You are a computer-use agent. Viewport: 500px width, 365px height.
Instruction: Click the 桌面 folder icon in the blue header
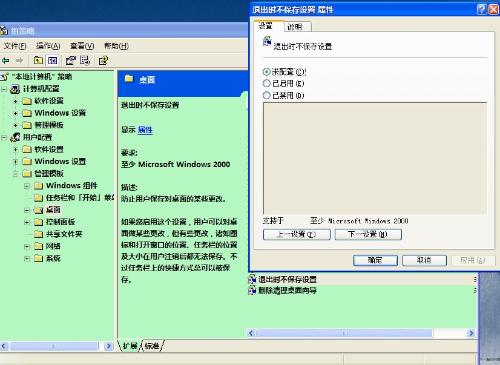tap(129, 79)
